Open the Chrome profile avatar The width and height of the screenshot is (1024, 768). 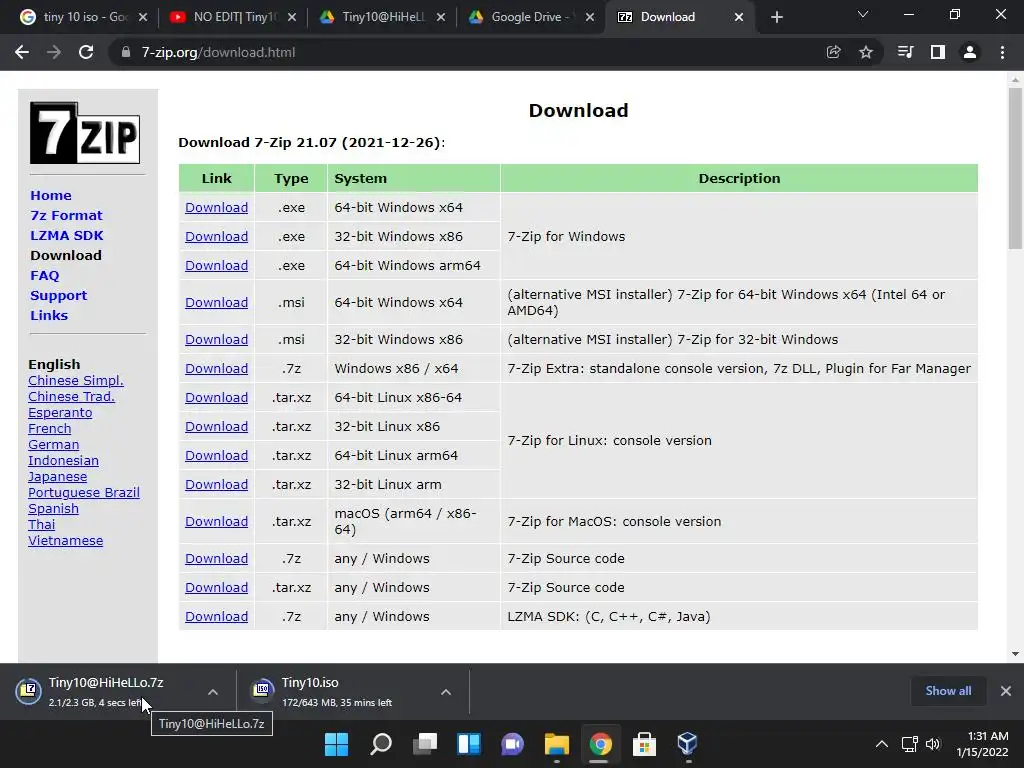(x=970, y=52)
